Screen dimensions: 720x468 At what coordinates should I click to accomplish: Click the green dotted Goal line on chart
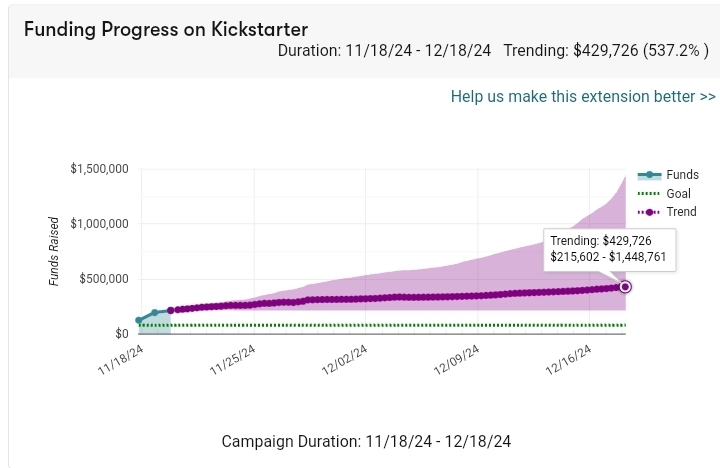pyautogui.click(x=400, y=325)
